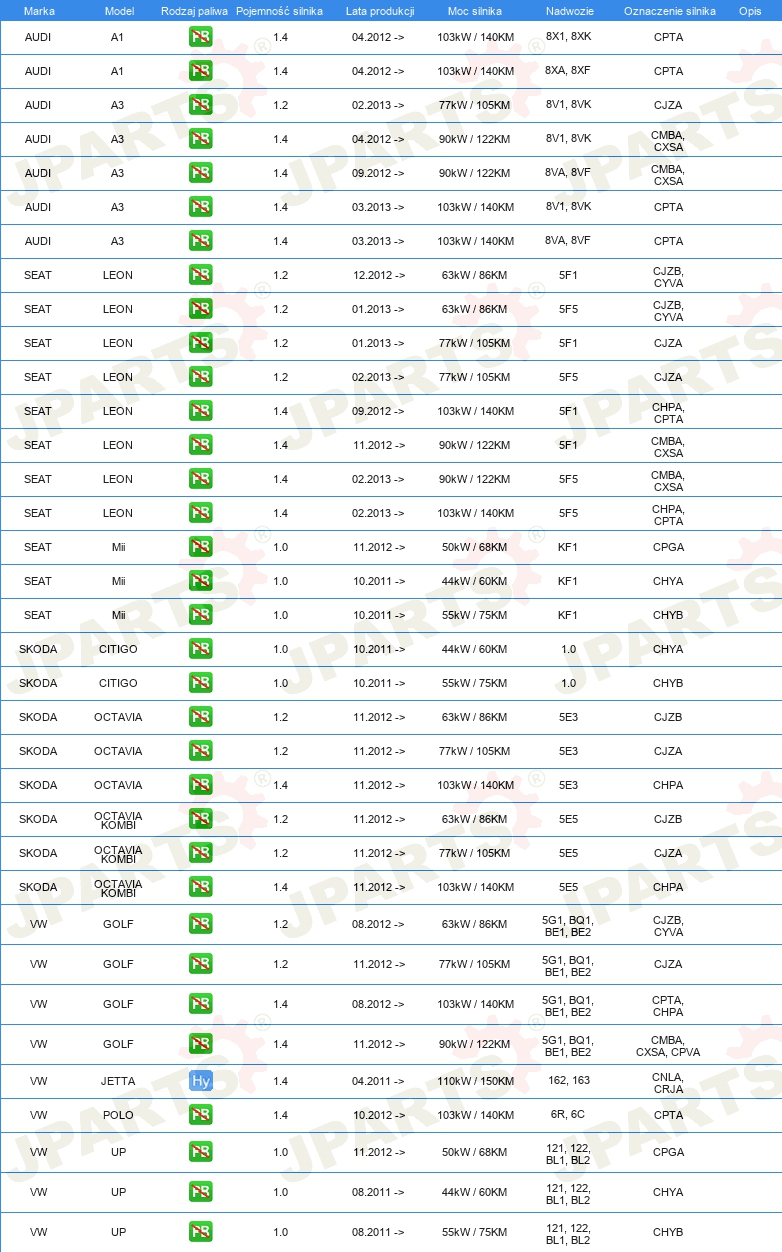The height and width of the screenshot is (1252, 782).
Task: Click fuel icon in VW GOLF 90kW row
Action: [200, 1044]
